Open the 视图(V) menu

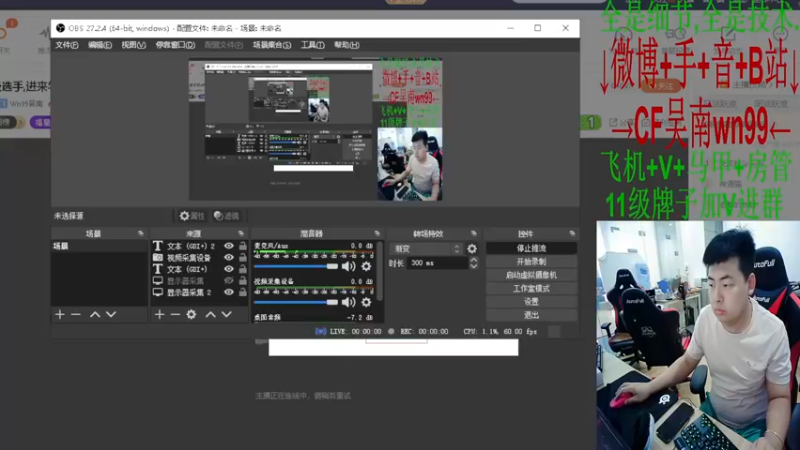point(133,45)
